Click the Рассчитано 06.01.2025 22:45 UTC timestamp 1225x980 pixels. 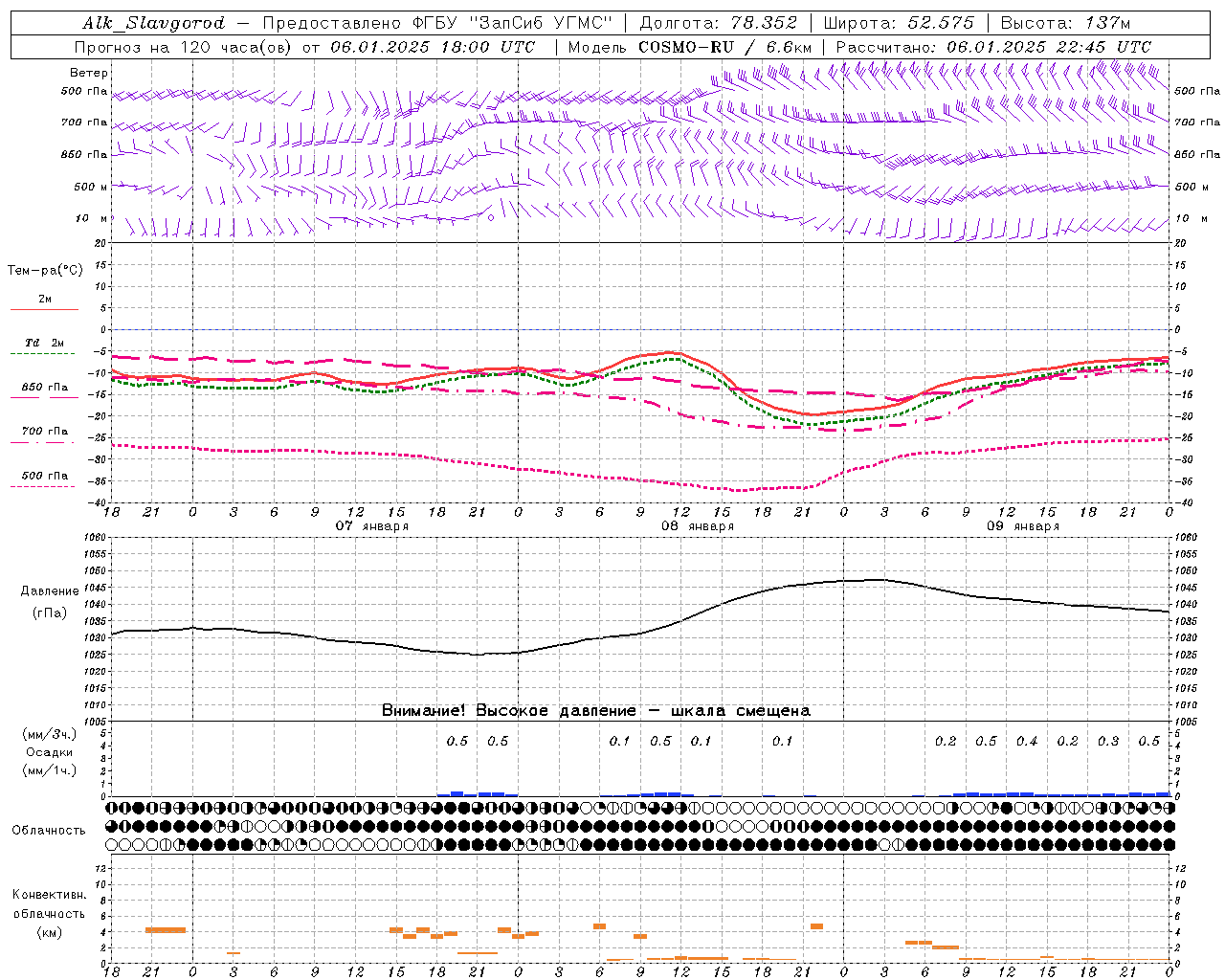point(993,47)
